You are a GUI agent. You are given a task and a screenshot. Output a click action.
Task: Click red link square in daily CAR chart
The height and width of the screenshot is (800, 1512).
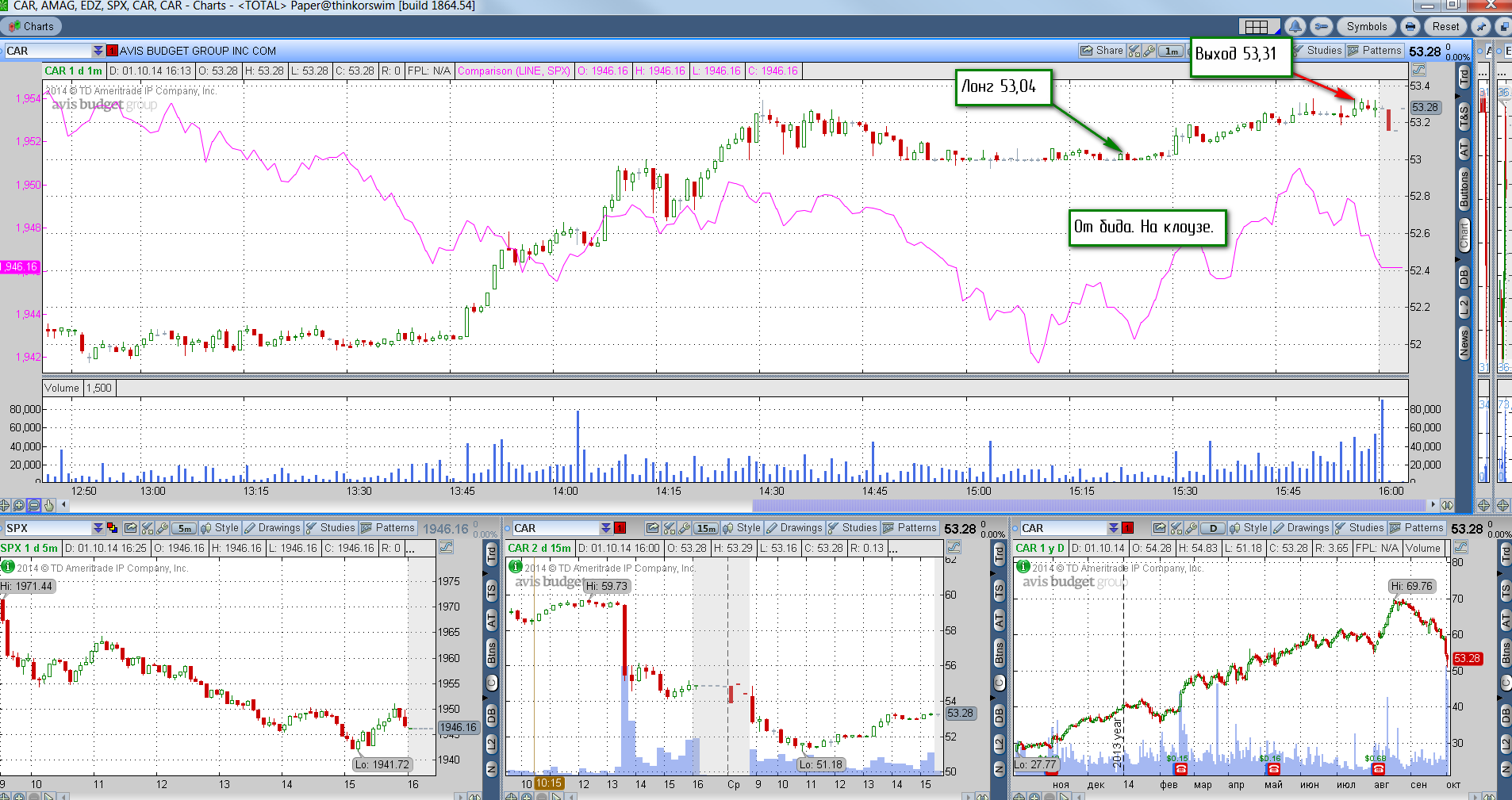click(x=1128, y=528)
